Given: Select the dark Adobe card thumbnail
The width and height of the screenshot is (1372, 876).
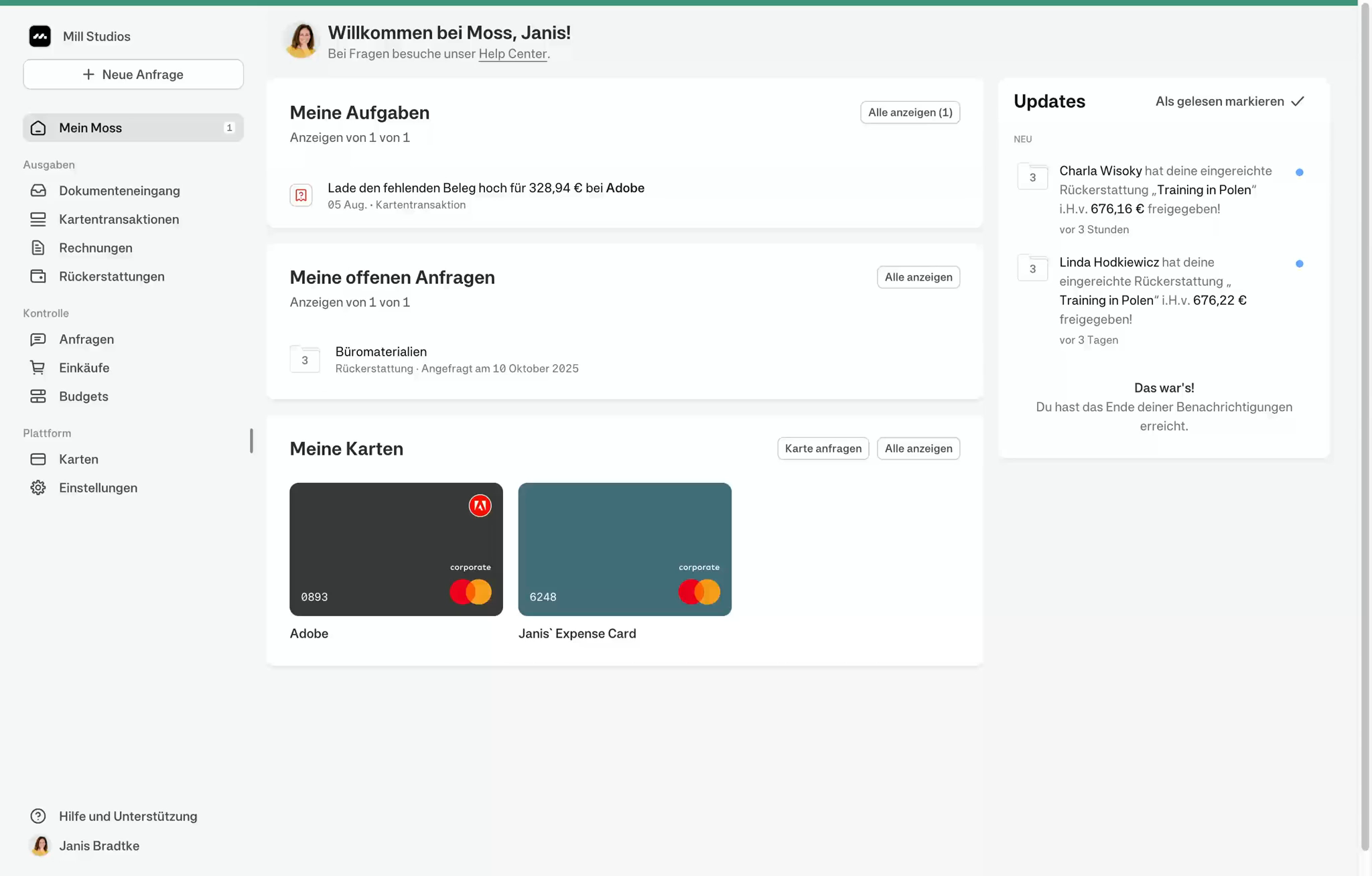Looking at the screenshot, I should coord(396,549).
